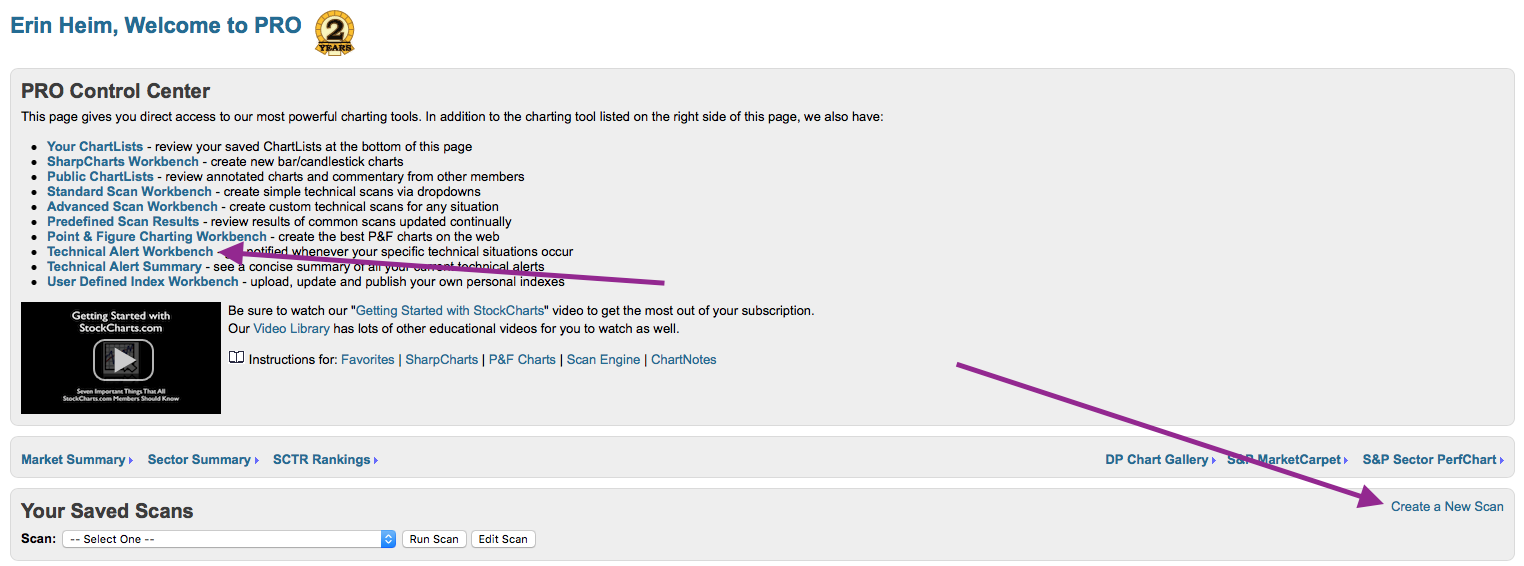Click the Run Scan button

[434, 539]
